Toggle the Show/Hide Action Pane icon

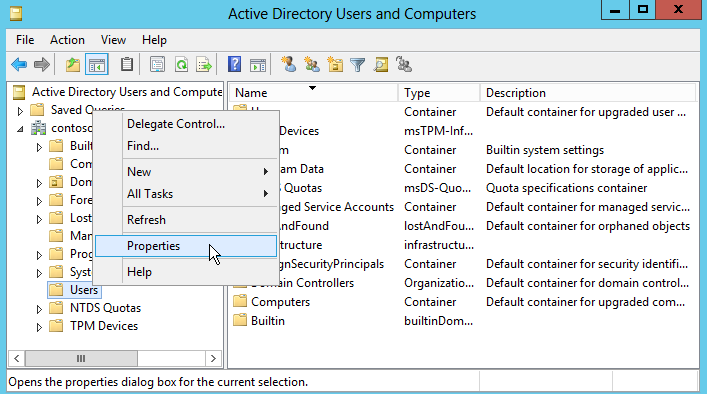pos(258,65)
